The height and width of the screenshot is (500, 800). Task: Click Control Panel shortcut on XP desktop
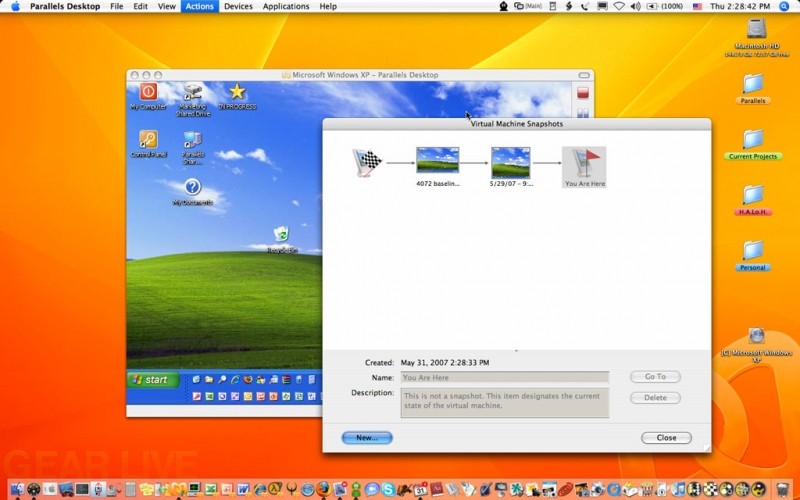click(148, 143)
